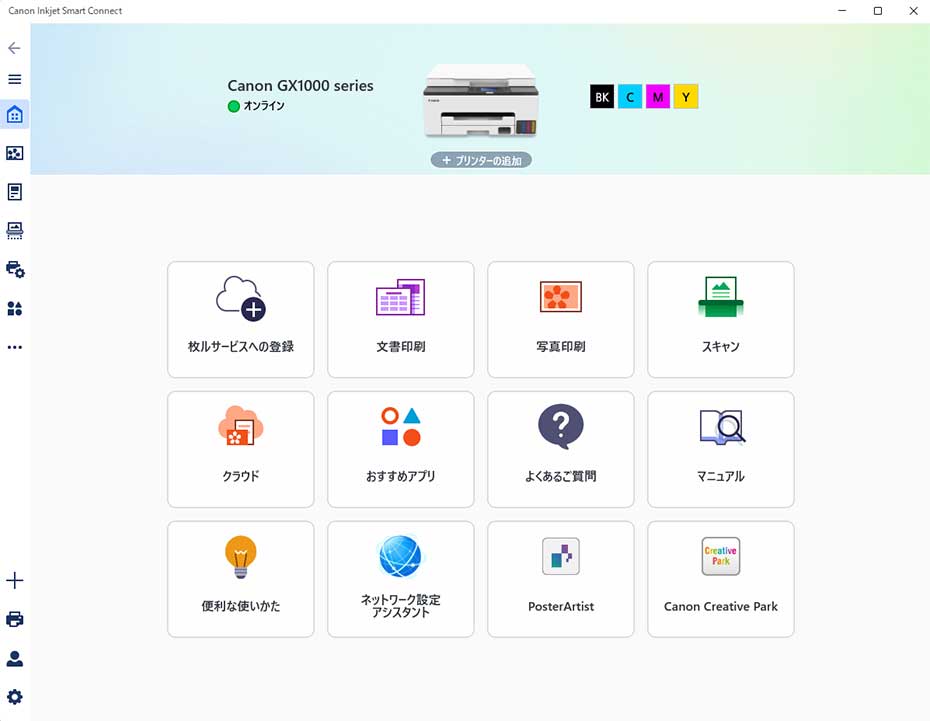Open the スキャン scan tile
Screen dimensions: 930x721
[721, 320]
